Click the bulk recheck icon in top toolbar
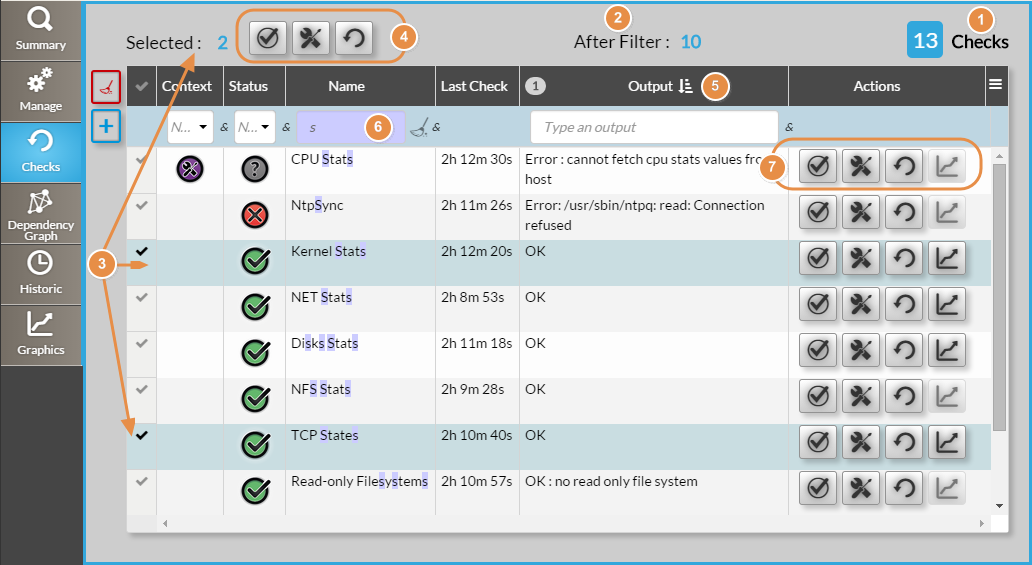This screenshot has height=565, width=1032. 353,38
